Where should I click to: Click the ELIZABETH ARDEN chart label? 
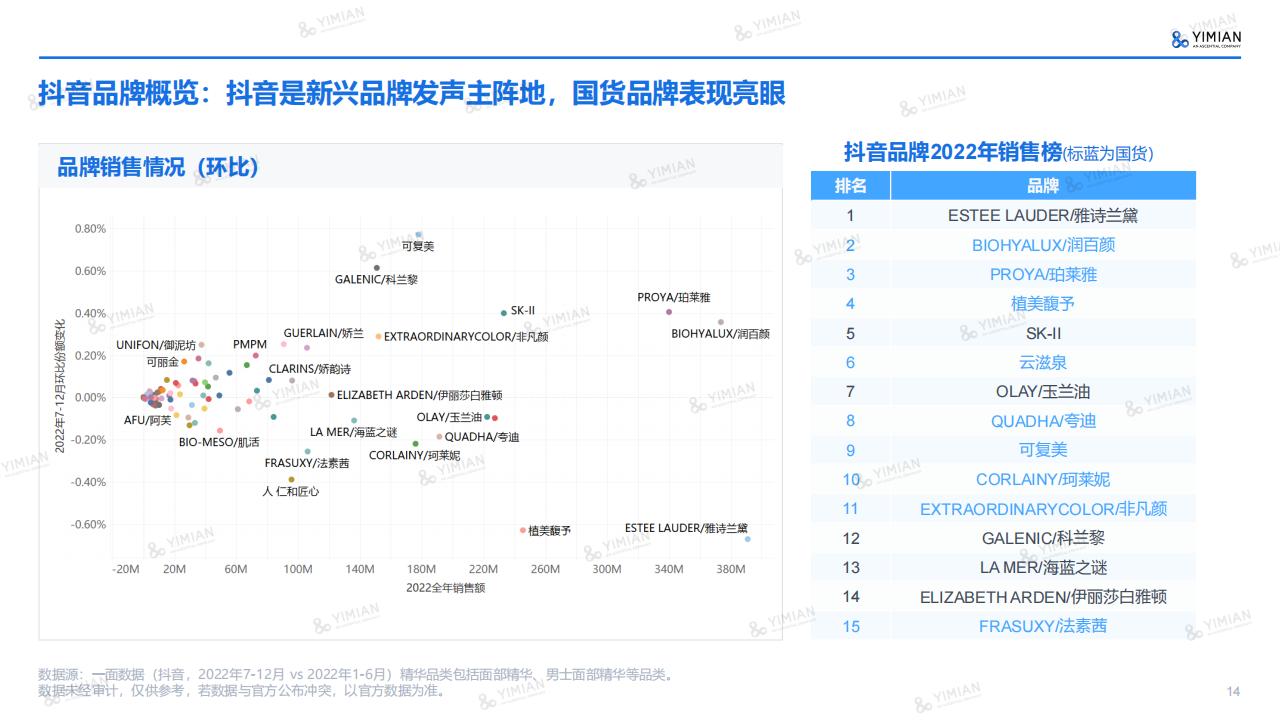pyautogui.click(x=419, y=396)
